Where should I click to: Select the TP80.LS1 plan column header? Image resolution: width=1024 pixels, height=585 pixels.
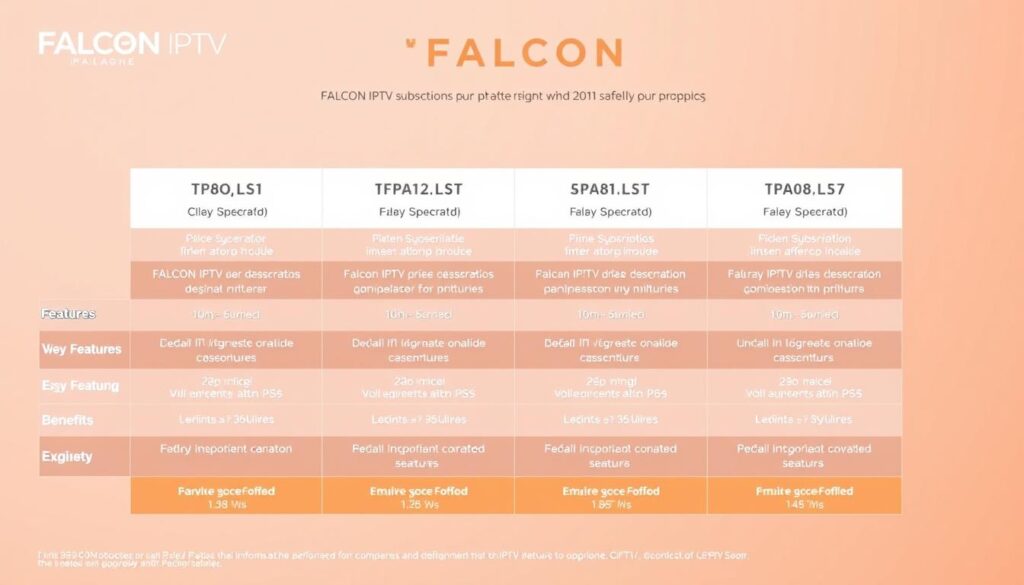pyautogui.click(x=226, y=189)
